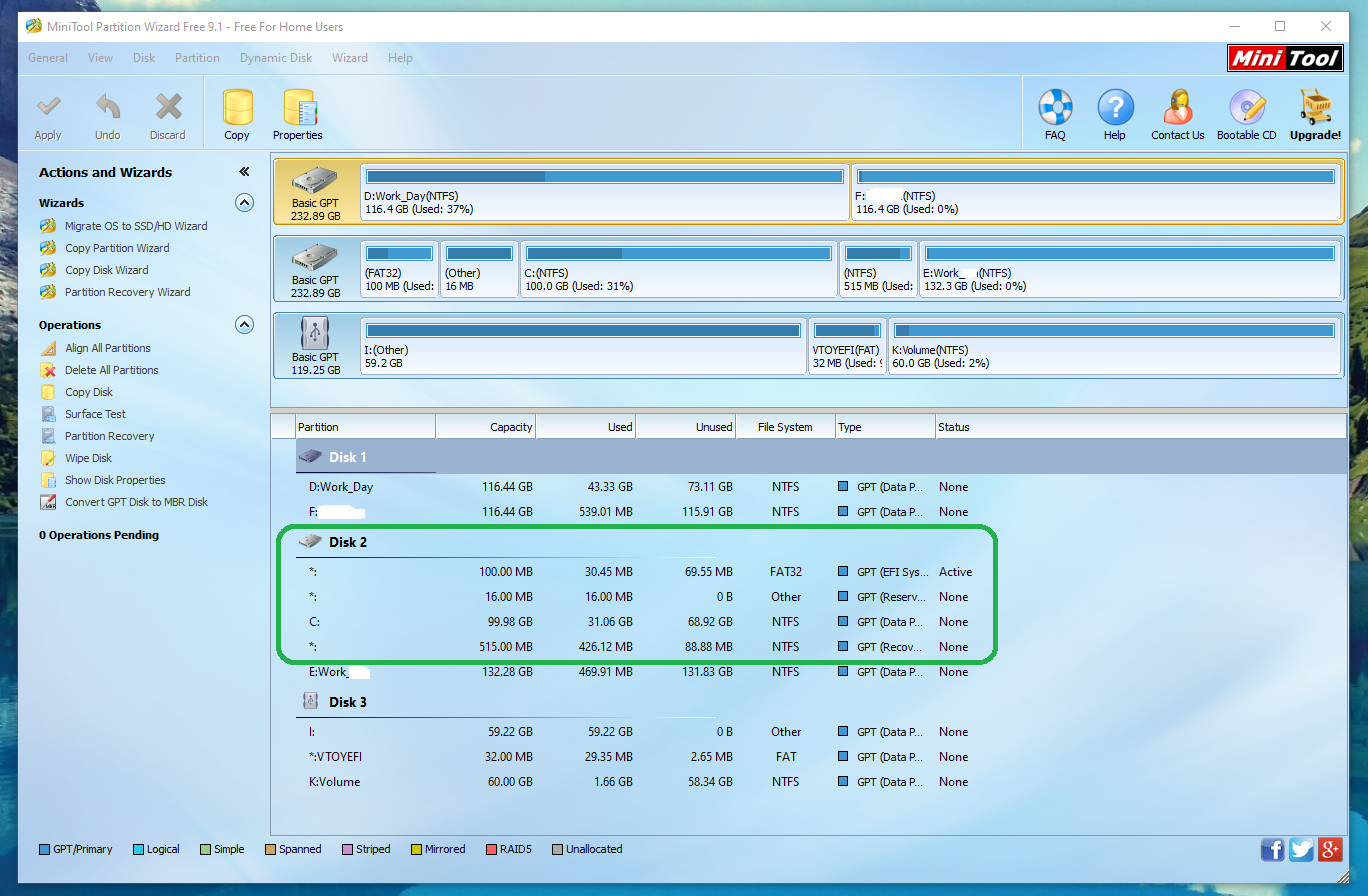1368x896 pixels.
Task: Select K:Volume(NTFS) block in disk map
Action: (x=1114, y=346)
